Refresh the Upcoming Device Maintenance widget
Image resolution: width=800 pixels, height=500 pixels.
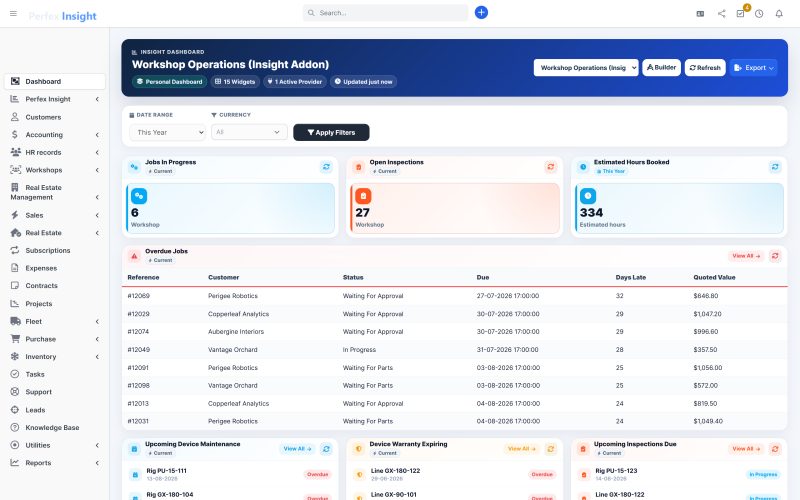point(326,448)
